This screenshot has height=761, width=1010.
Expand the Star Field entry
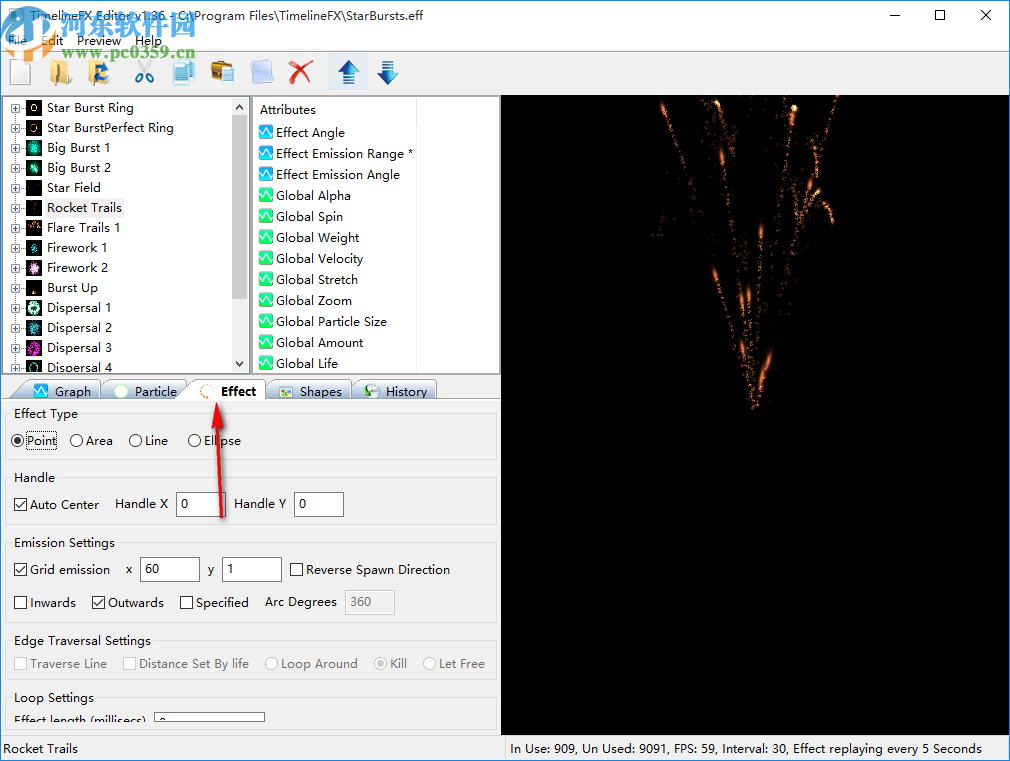point(14,187)
